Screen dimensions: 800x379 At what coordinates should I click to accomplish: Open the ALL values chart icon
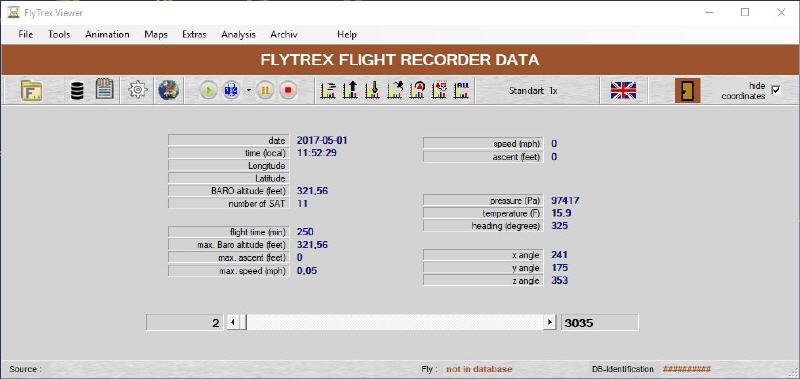[462, 90]
